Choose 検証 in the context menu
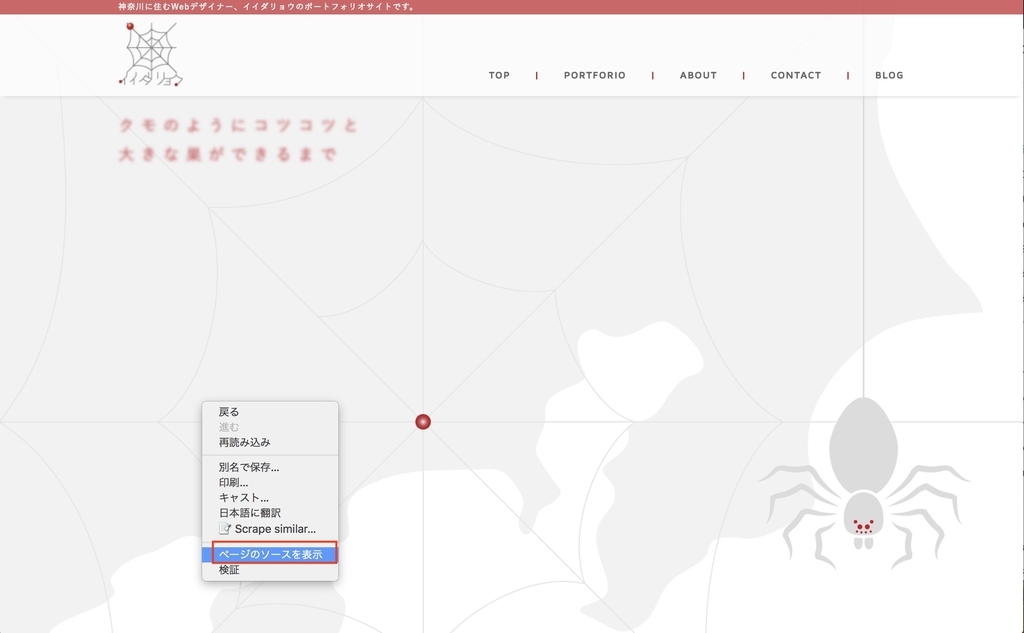 tap(270, 570)
